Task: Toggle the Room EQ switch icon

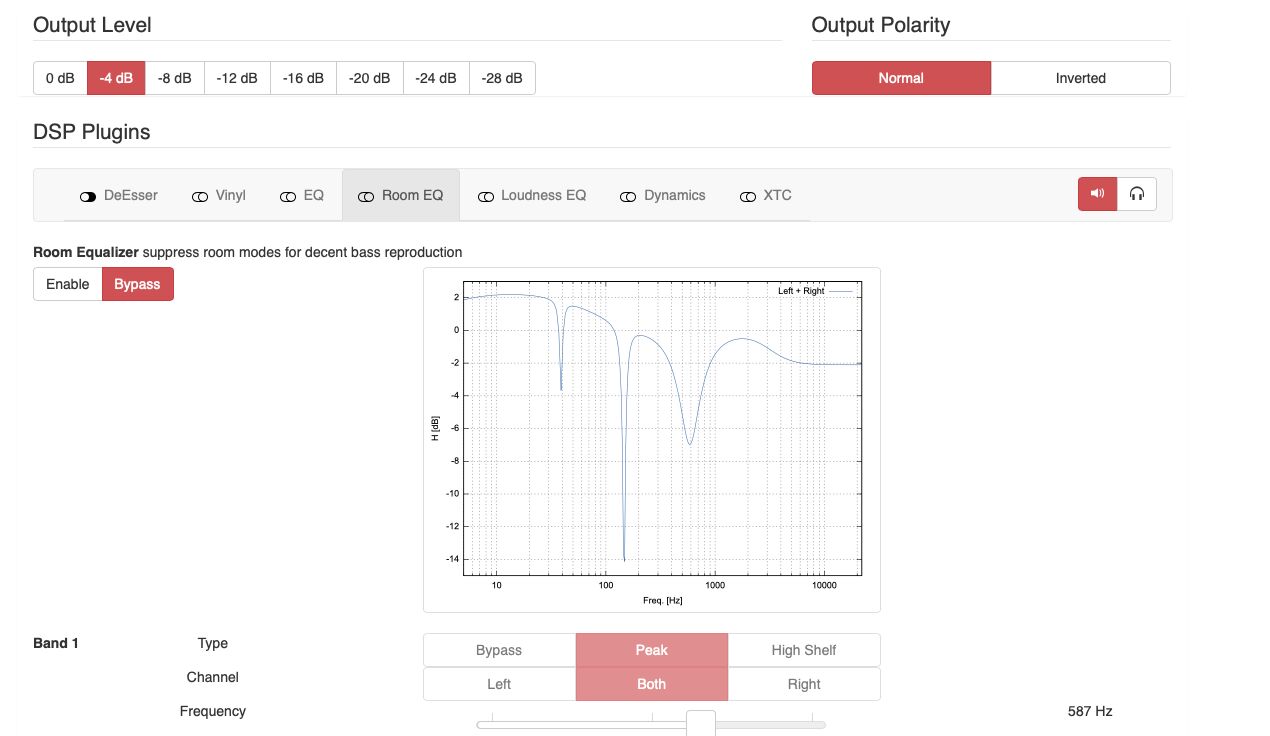Action: click(366, 196)
